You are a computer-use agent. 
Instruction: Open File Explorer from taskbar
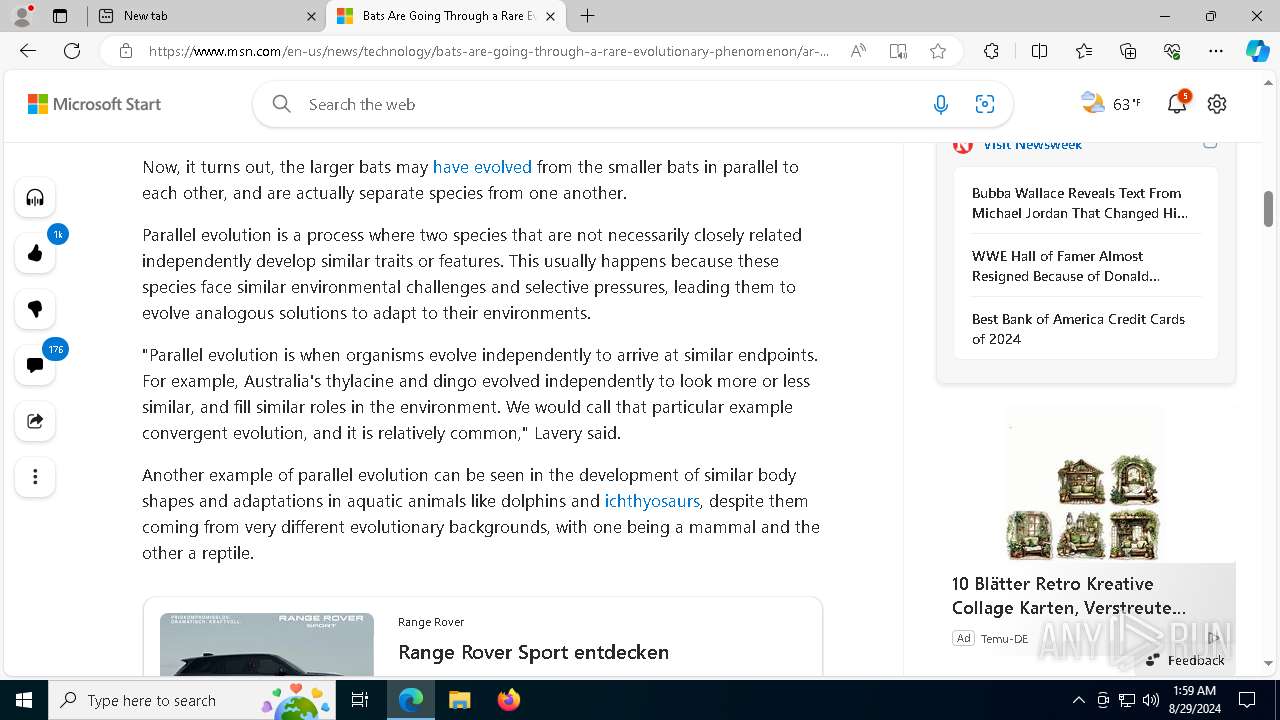[459, 700]
